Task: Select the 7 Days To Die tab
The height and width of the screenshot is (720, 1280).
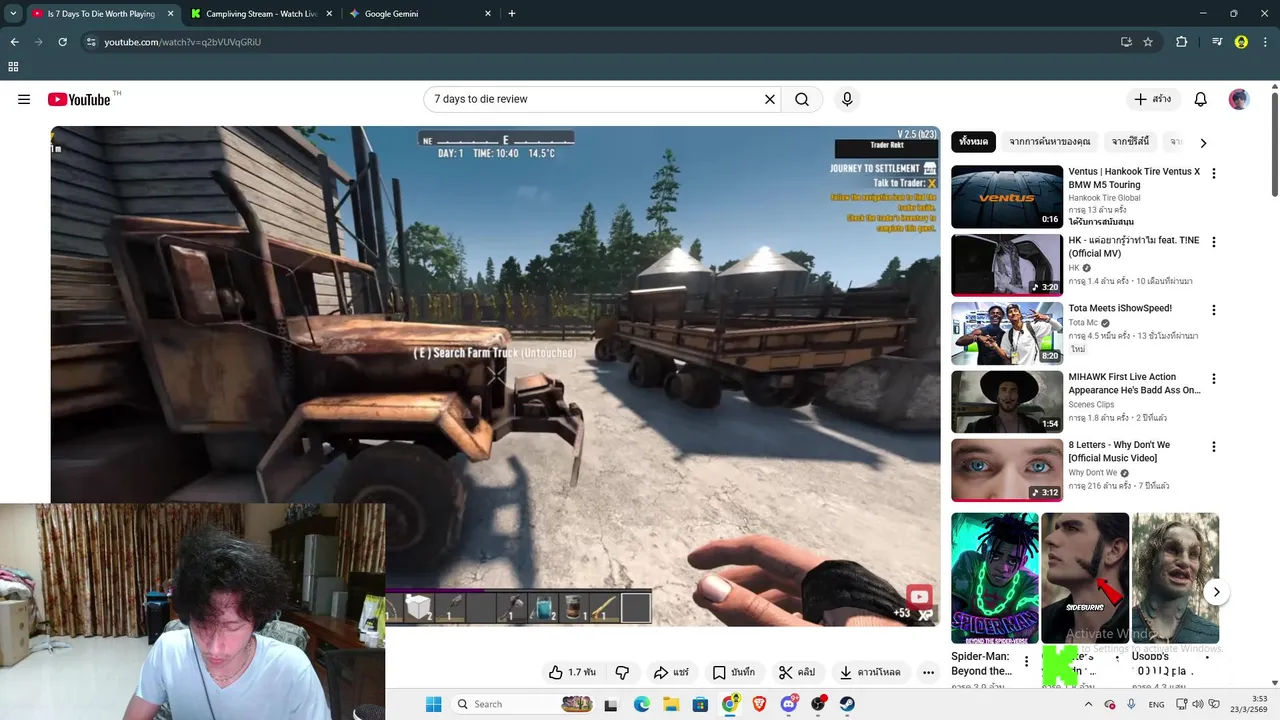Action: (x=102, y=14)
